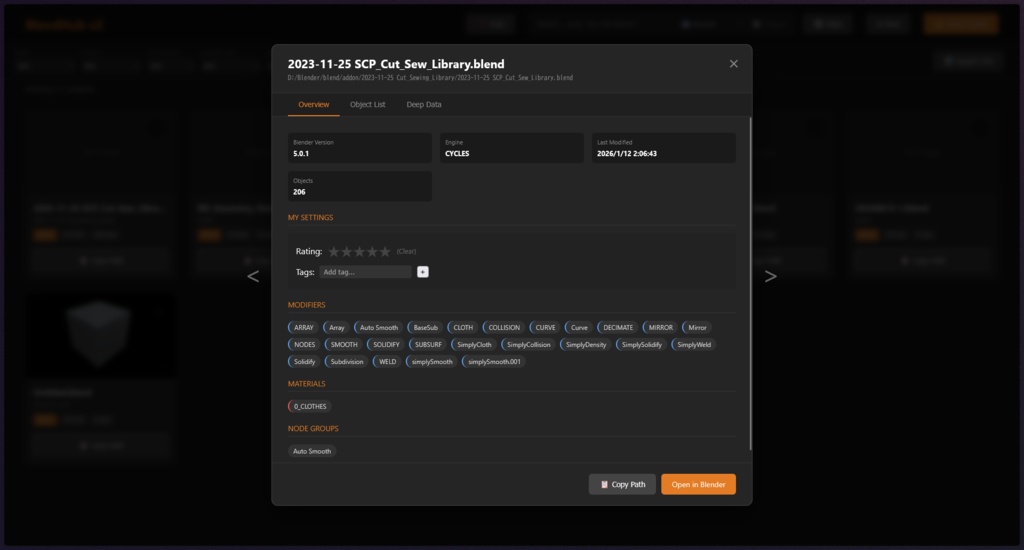The height and width of the screenshot is (550, 1024).
Task: Click the Last Modified value 2026/1/12 2:06:43
Action: [627, 154]
